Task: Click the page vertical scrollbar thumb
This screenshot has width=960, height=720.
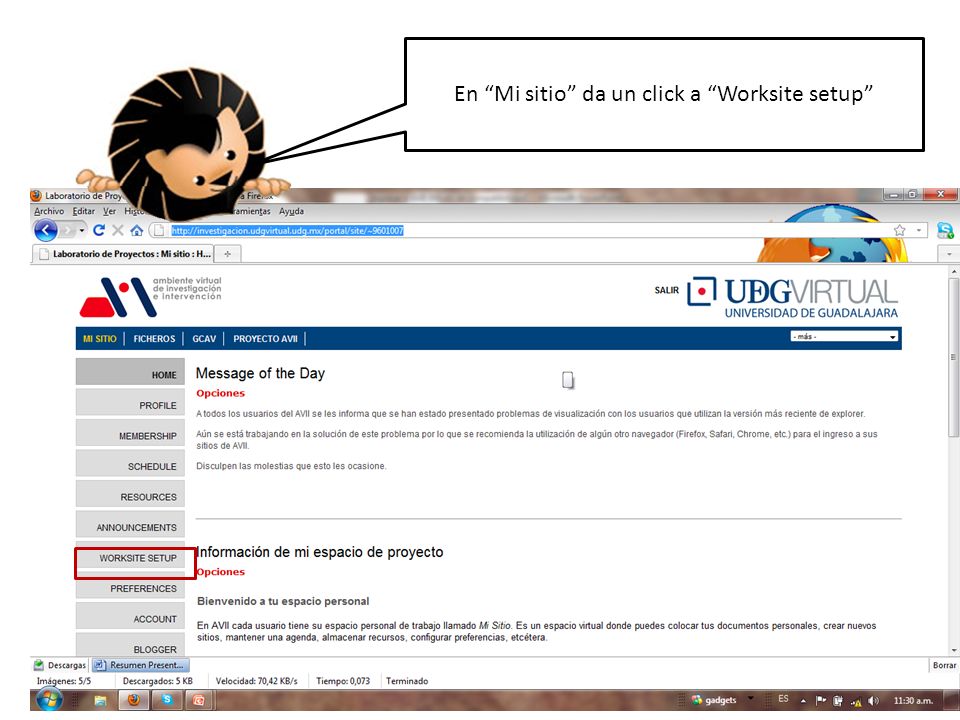Action: (x=953, y=356)
